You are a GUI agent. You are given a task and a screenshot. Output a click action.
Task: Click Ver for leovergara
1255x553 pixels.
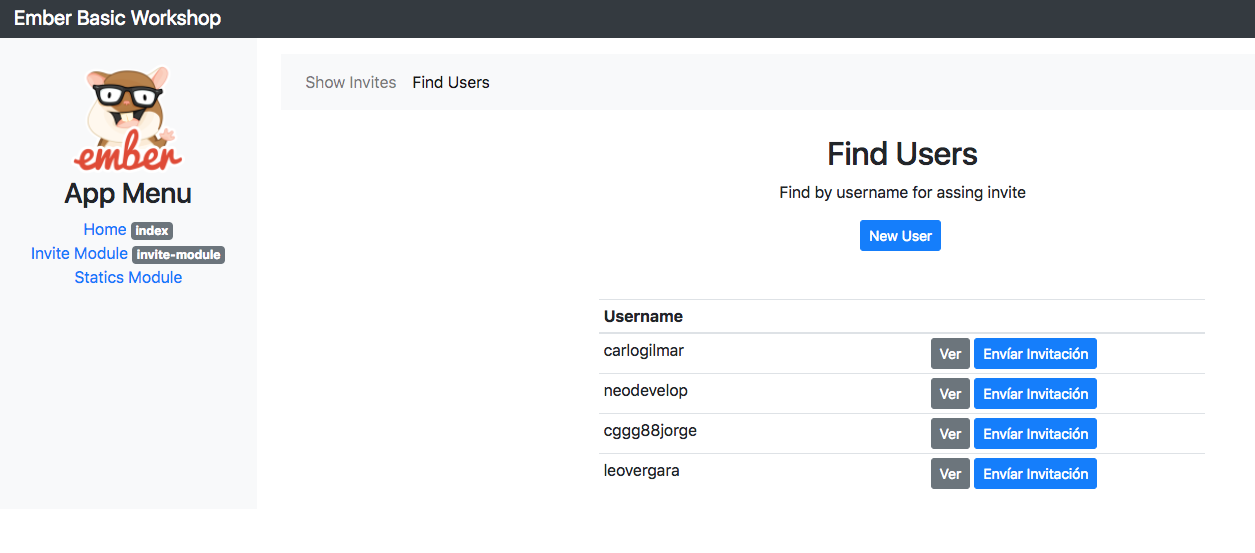(x=950, y=474)
